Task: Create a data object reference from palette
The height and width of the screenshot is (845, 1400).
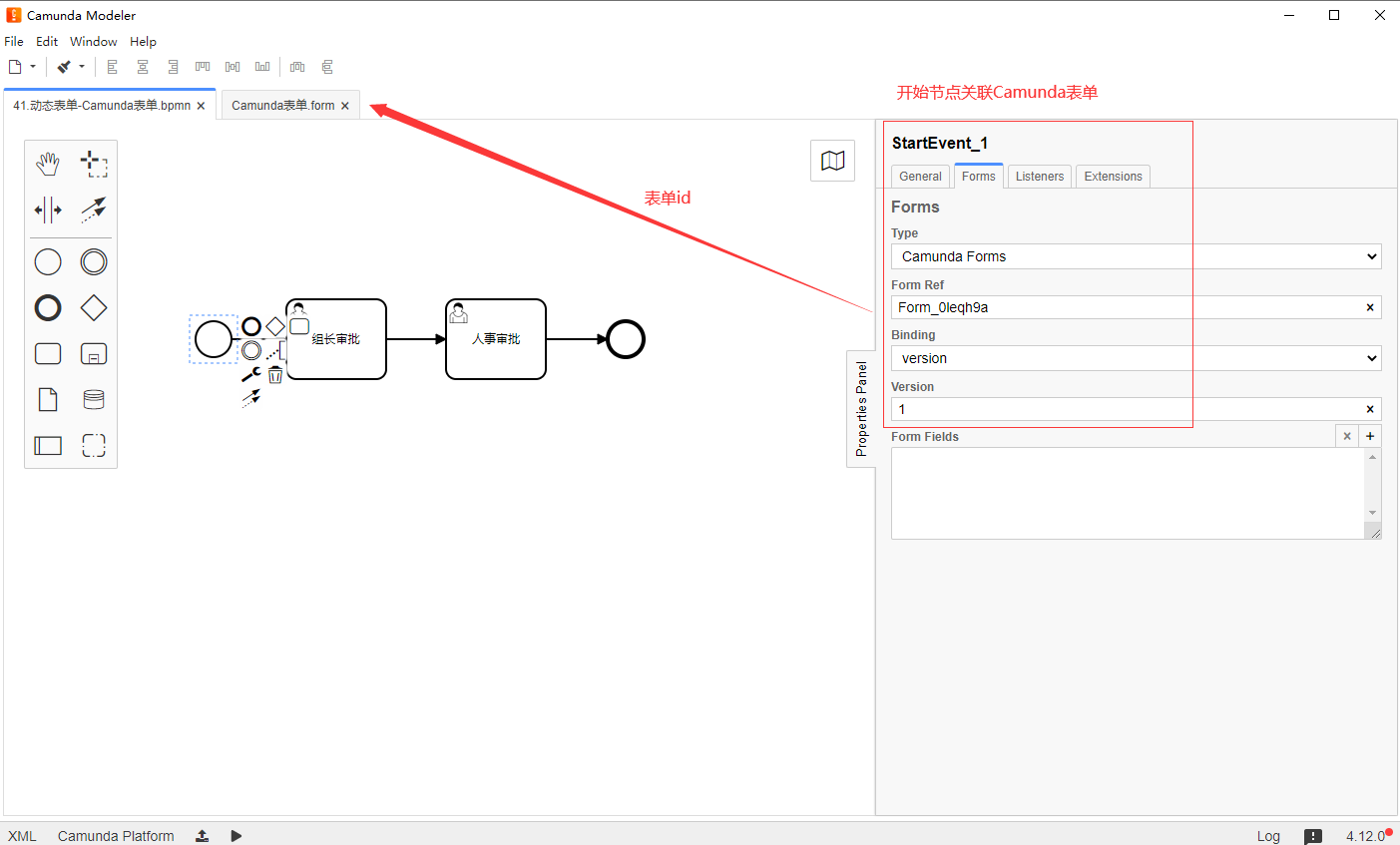Action: [x=48, y=399]
